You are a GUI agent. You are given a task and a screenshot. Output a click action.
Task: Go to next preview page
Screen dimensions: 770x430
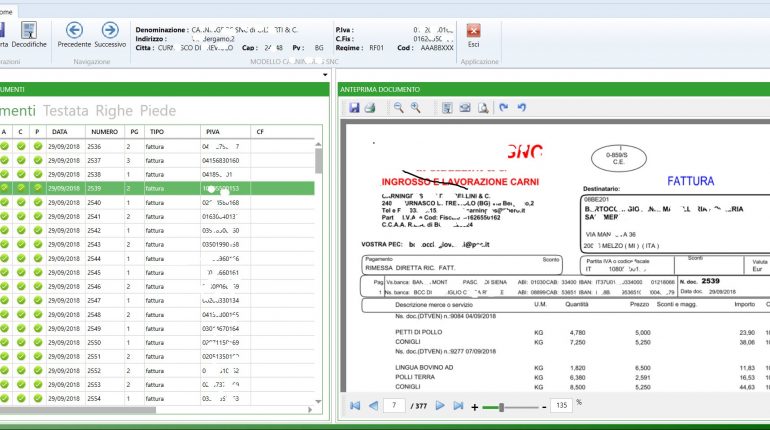440,405
